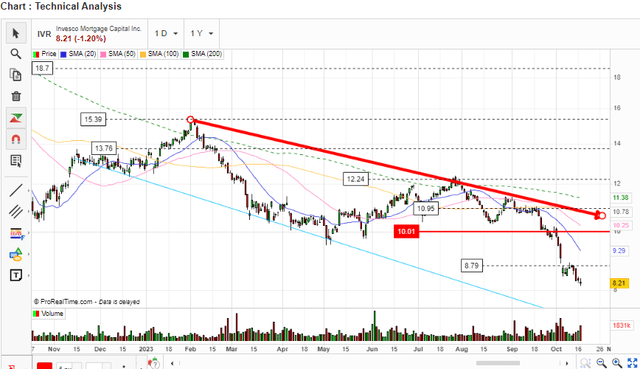Click the 9.29 SMA value tag

coord(619,251)
